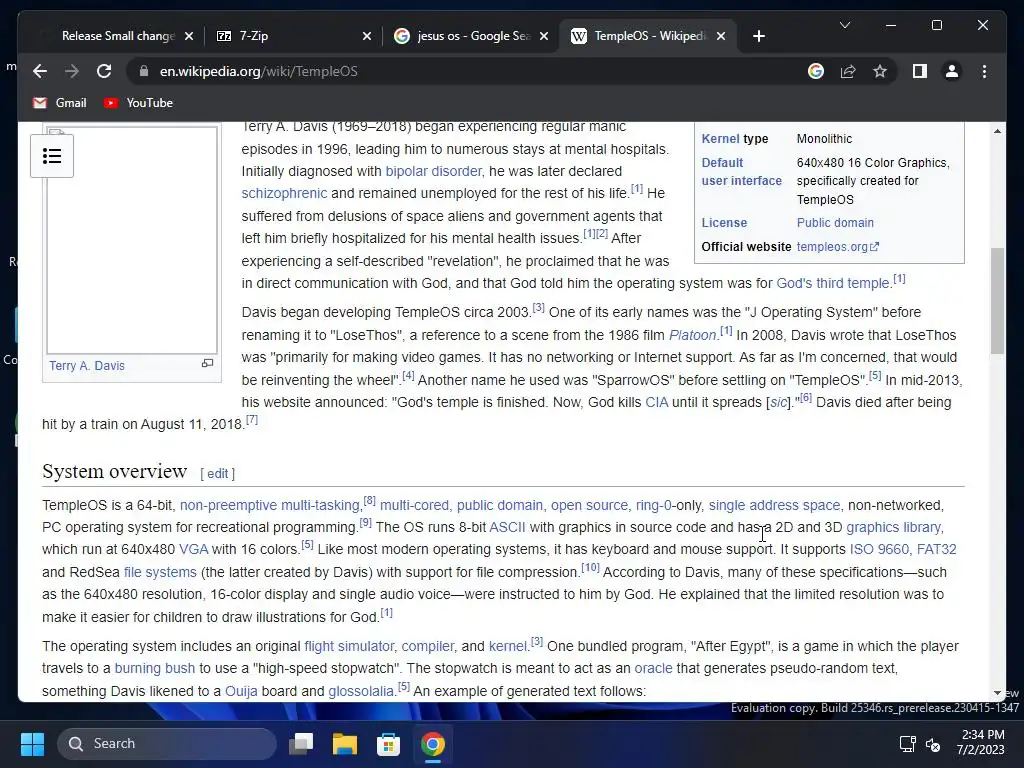
Task: Open VGA link
Action: [193, 549]
